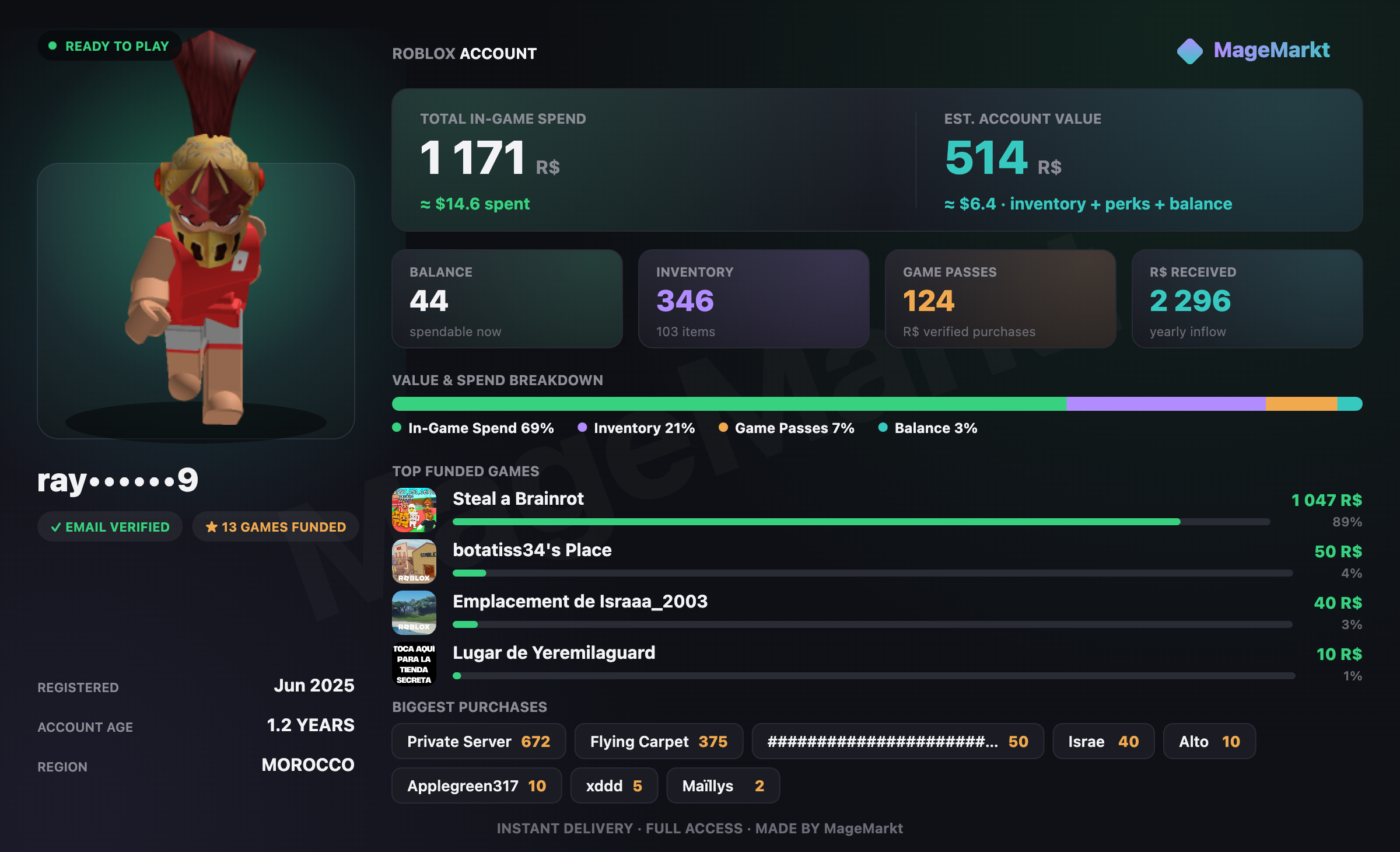The height and width of the screenshot is (852, 1400).
Task: Click the In-Game Spend 69% legend entry
Action: 473,428
